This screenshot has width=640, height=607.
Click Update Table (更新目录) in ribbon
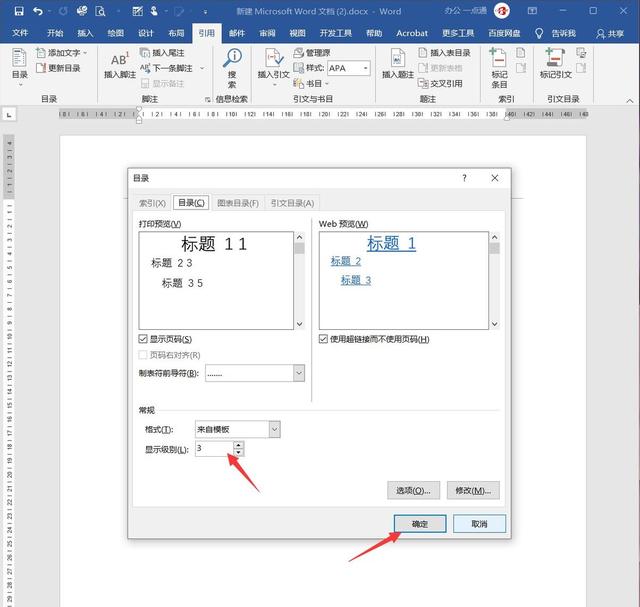point(58,68)
